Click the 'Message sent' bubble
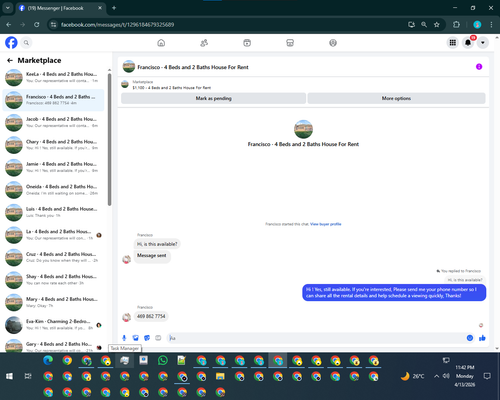Image resolution: width=500 pixels, height=400 pixels. [x=152, y=256]
